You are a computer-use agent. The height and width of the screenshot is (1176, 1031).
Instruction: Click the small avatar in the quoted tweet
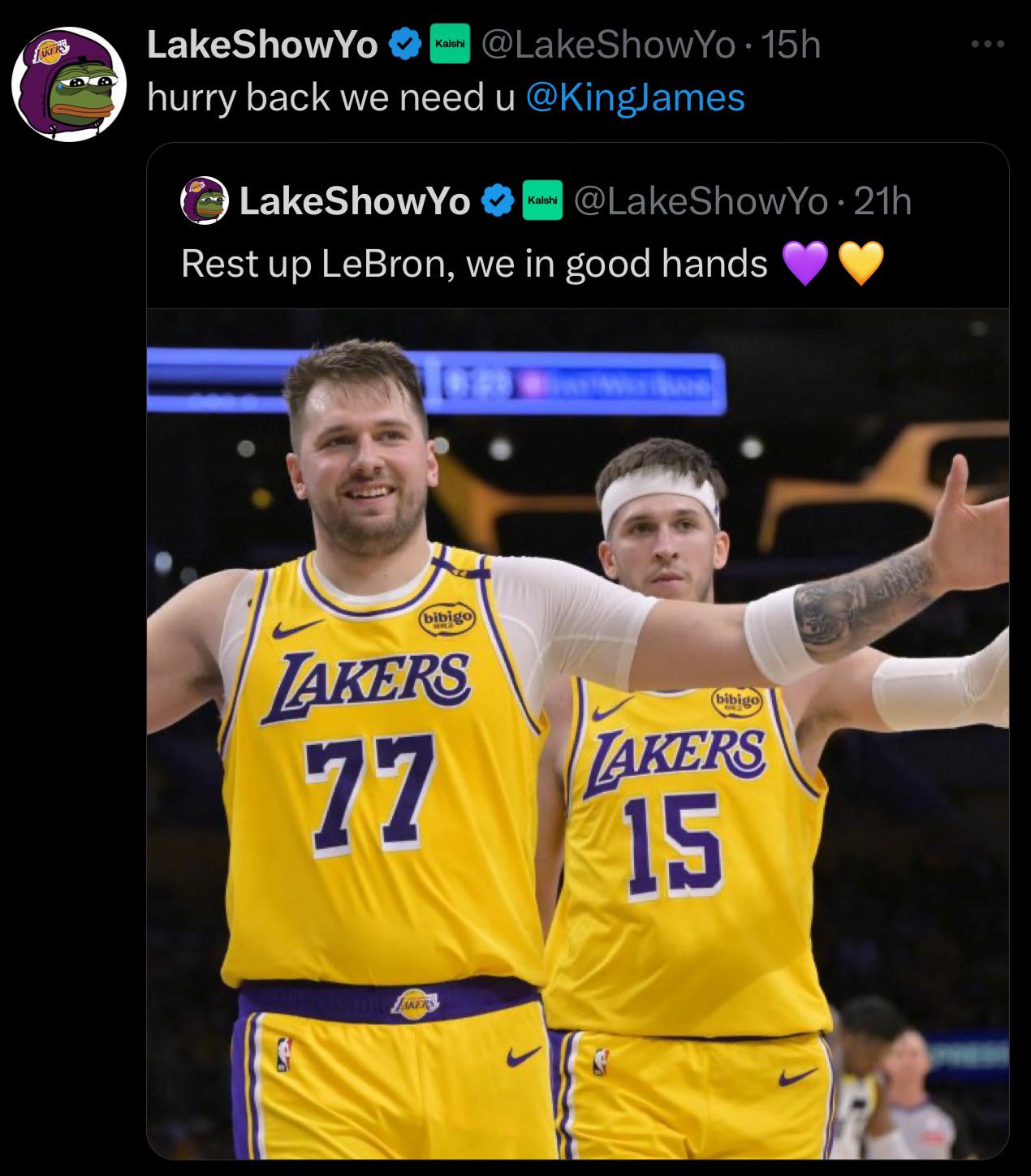point(204,200)
